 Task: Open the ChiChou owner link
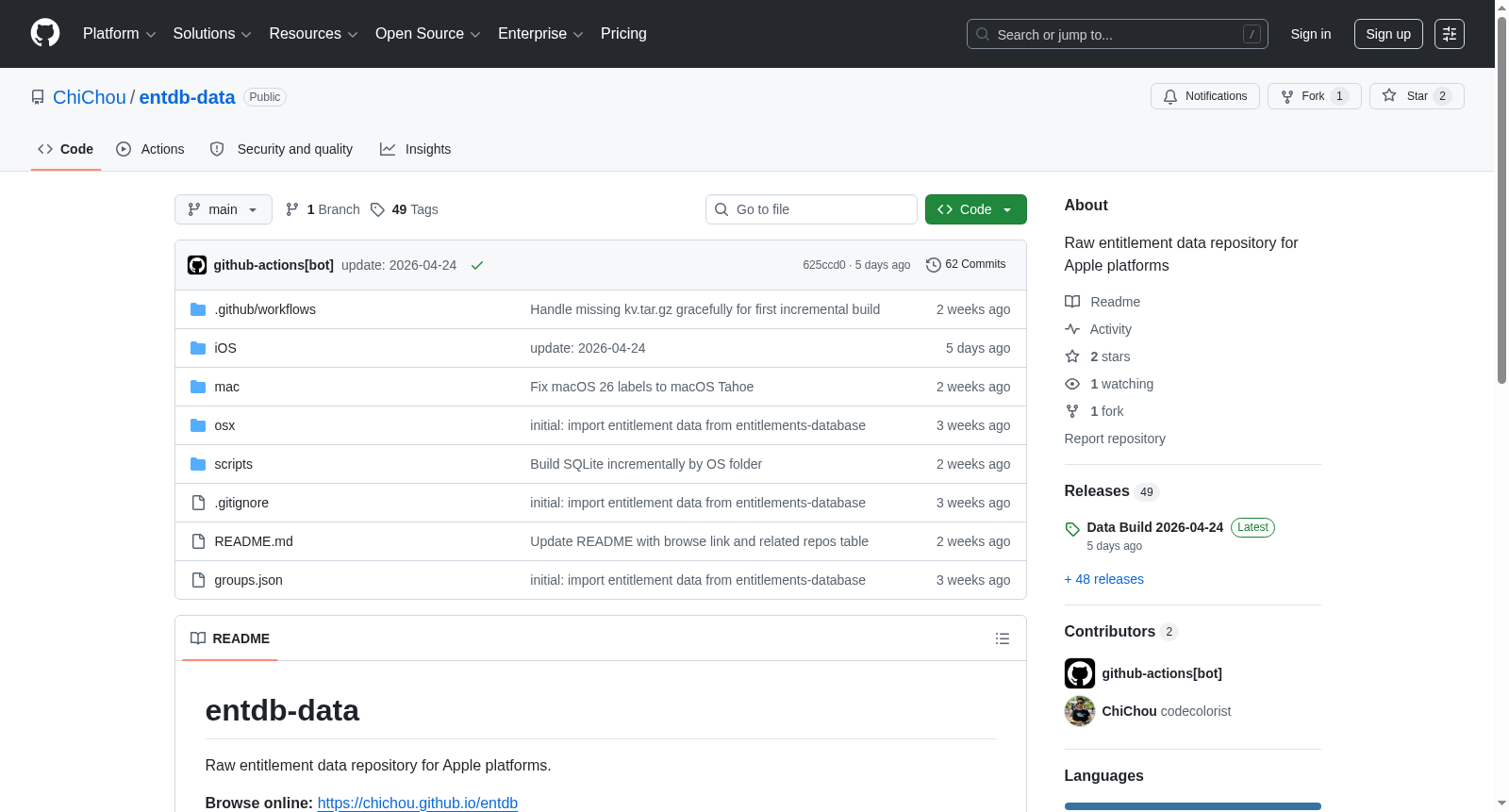90,97
